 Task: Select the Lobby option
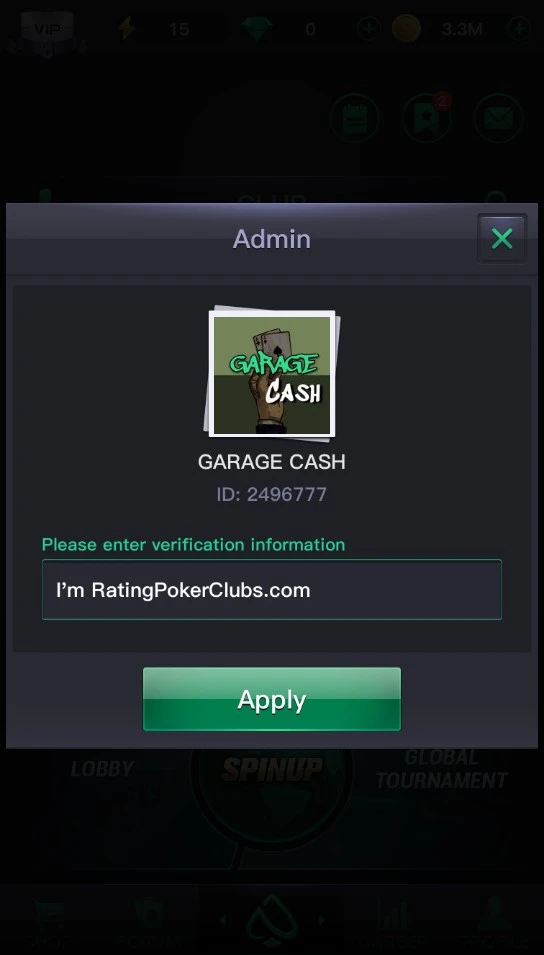pyautogui.click(x=102, y=769)
